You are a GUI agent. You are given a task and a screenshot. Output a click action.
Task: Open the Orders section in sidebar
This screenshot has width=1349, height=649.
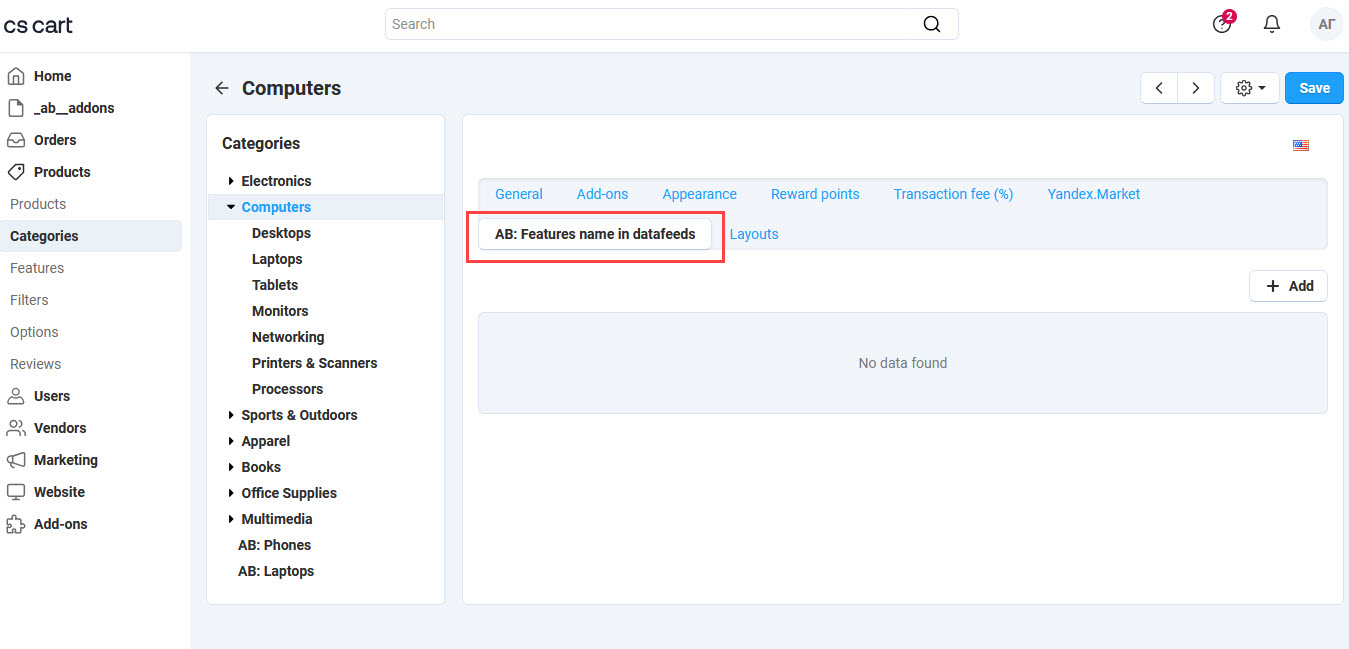(17, 139)
